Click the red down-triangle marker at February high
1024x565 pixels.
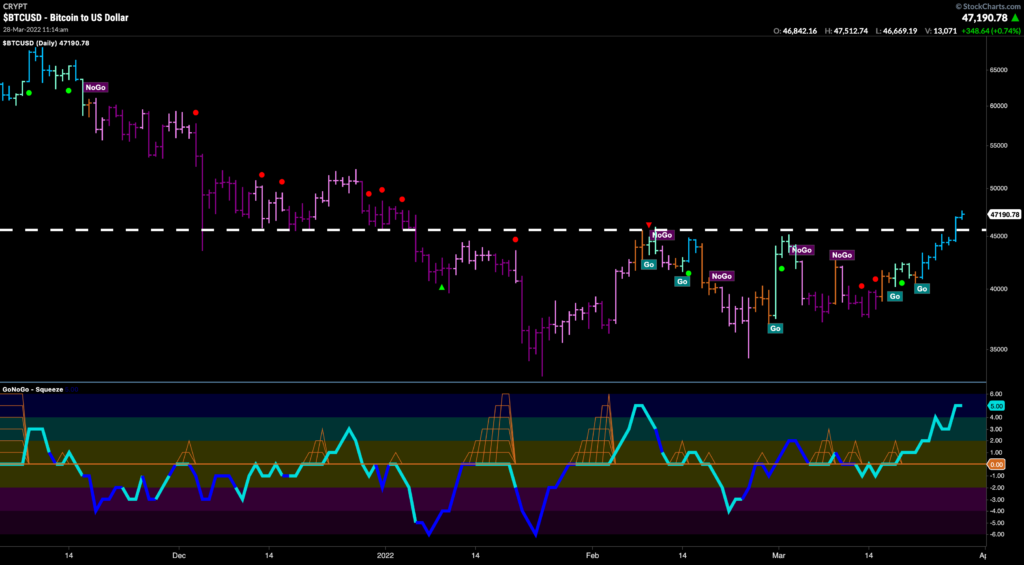pyautogui.click(x=648, y=225)
